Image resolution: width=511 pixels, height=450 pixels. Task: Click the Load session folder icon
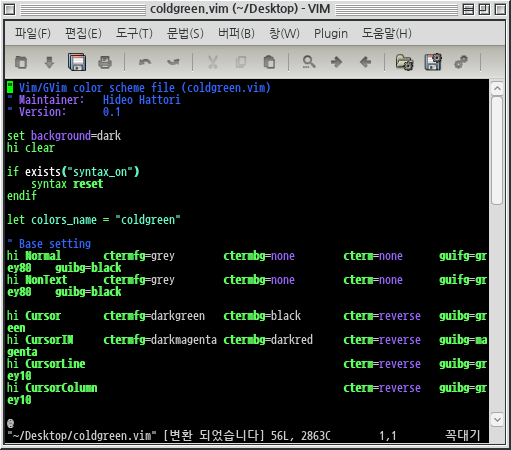click(405, 62)
